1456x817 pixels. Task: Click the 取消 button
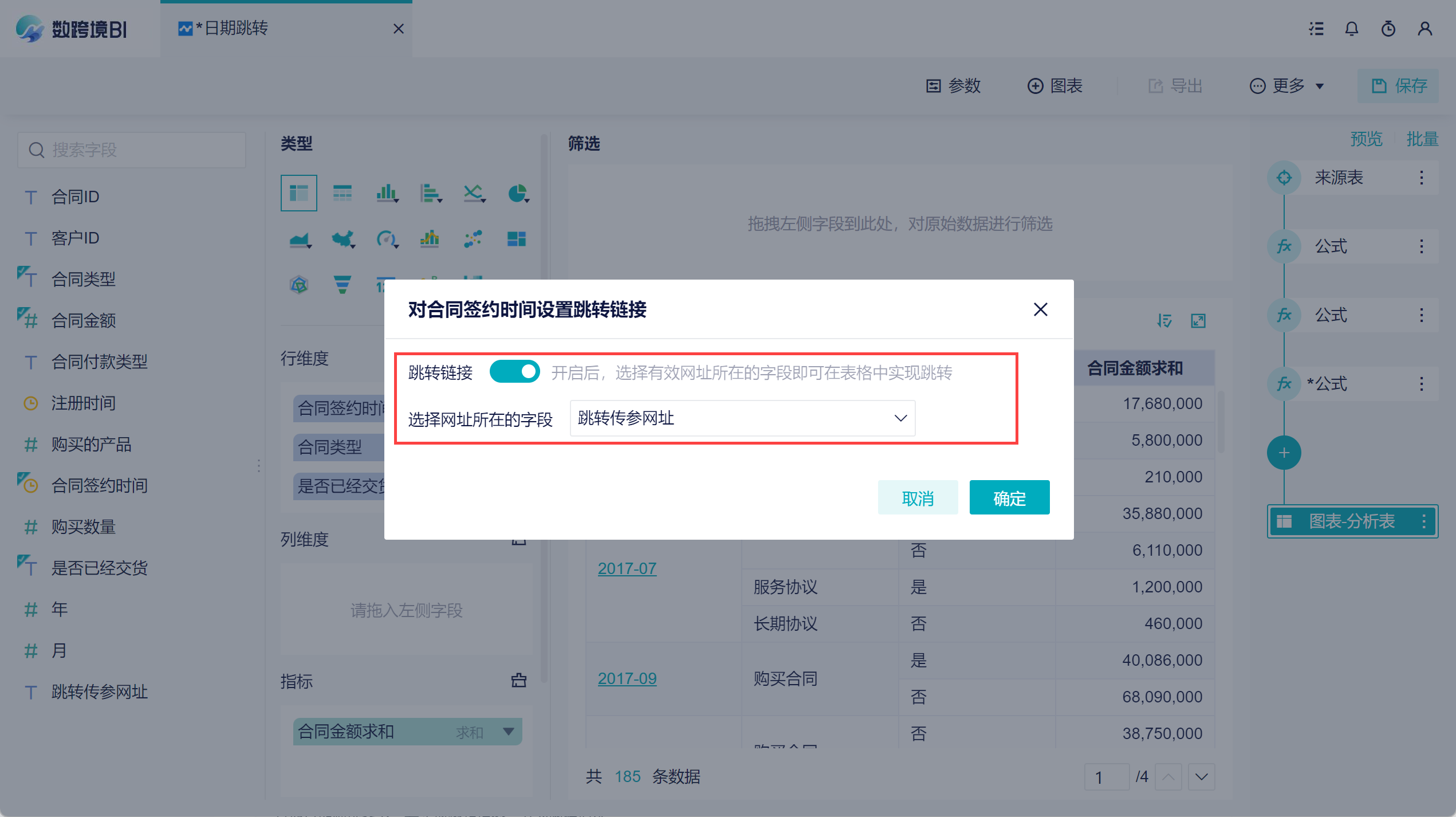[x=918, y=498]
